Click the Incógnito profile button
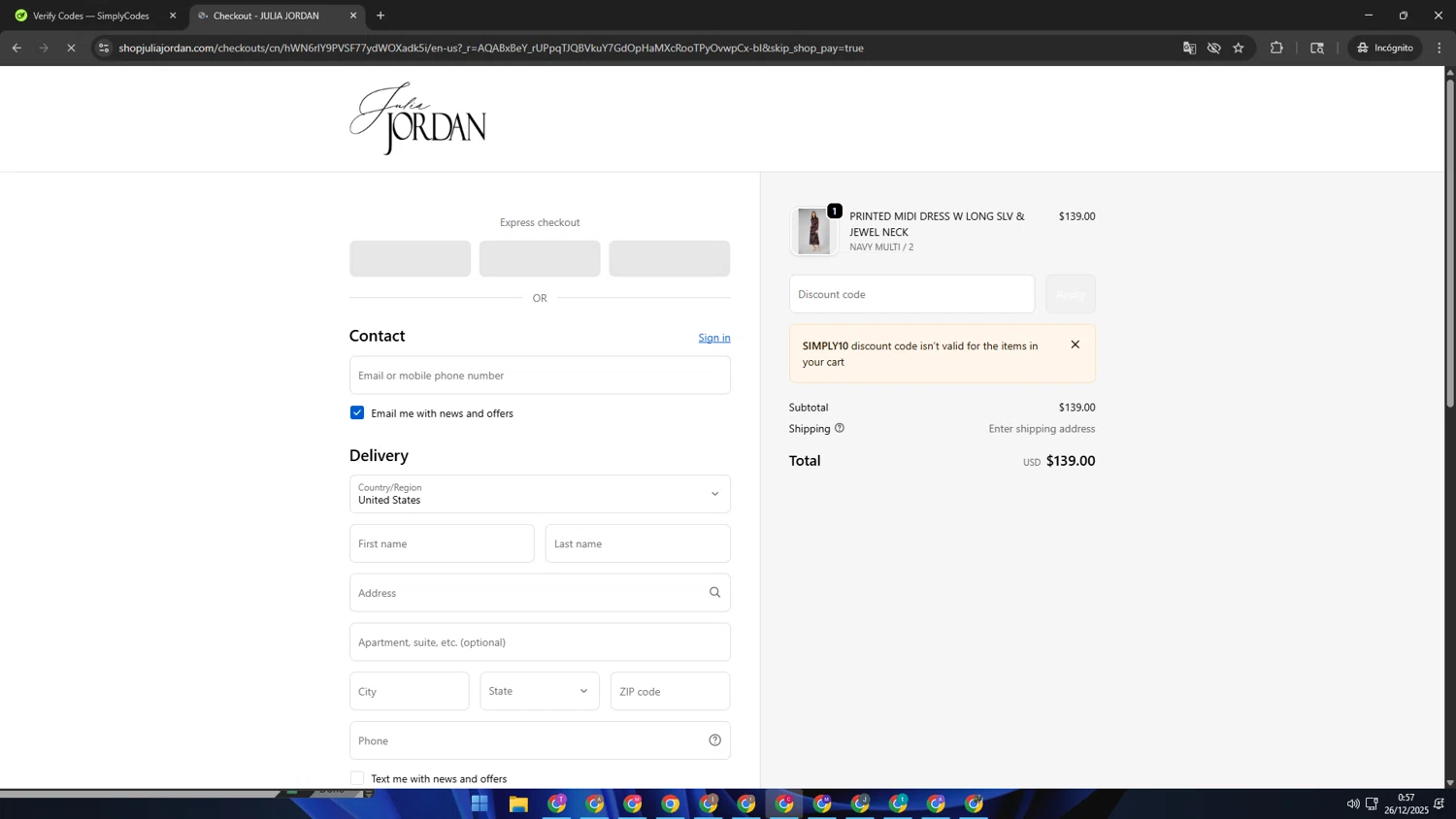The width and height of the screenshot is (1456, 819). click(1385, 48)
